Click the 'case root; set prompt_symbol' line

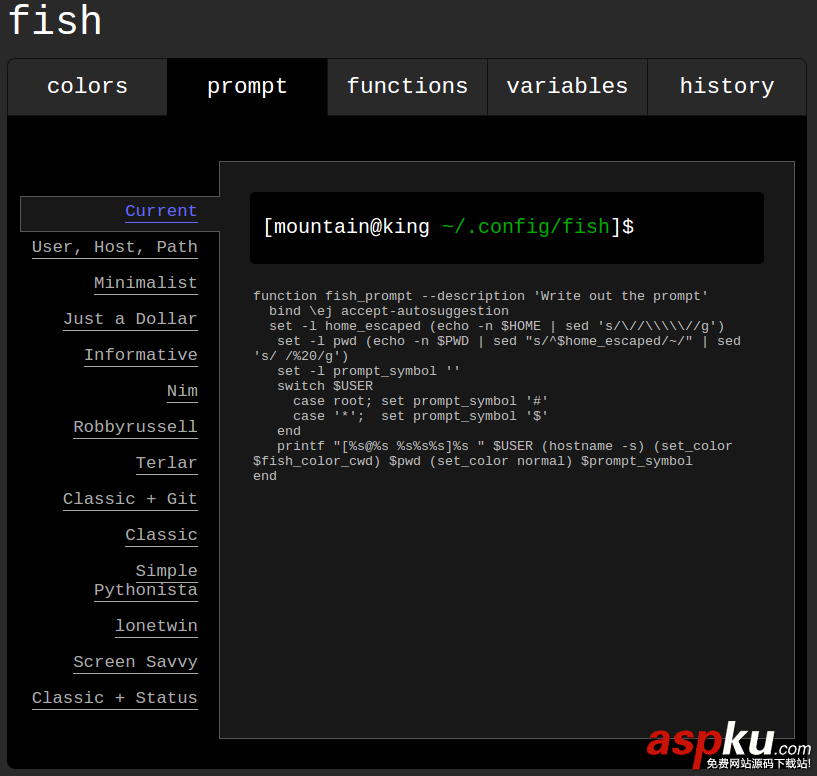coord(420,401)
